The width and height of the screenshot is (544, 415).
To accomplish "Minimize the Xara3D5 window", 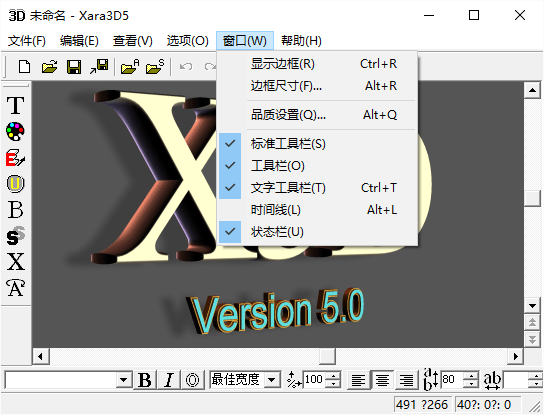I will coord(429,15).
